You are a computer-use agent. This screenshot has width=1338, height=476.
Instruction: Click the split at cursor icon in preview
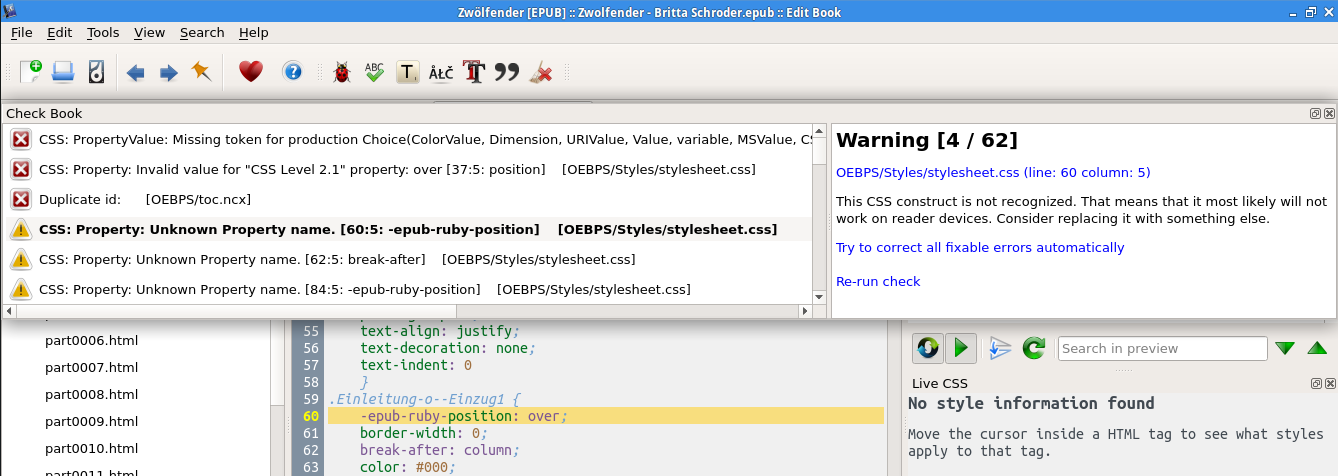(1000, 348)
